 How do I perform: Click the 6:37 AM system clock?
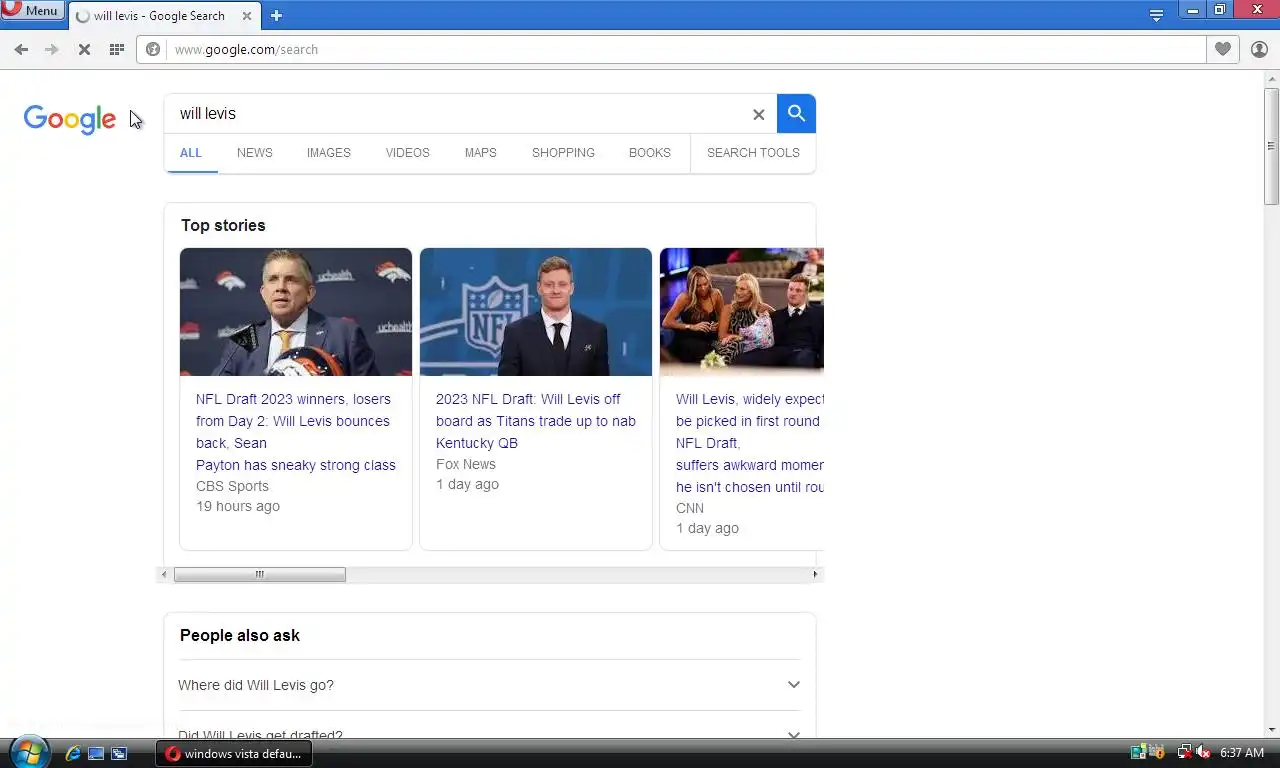pos(1242,752)
